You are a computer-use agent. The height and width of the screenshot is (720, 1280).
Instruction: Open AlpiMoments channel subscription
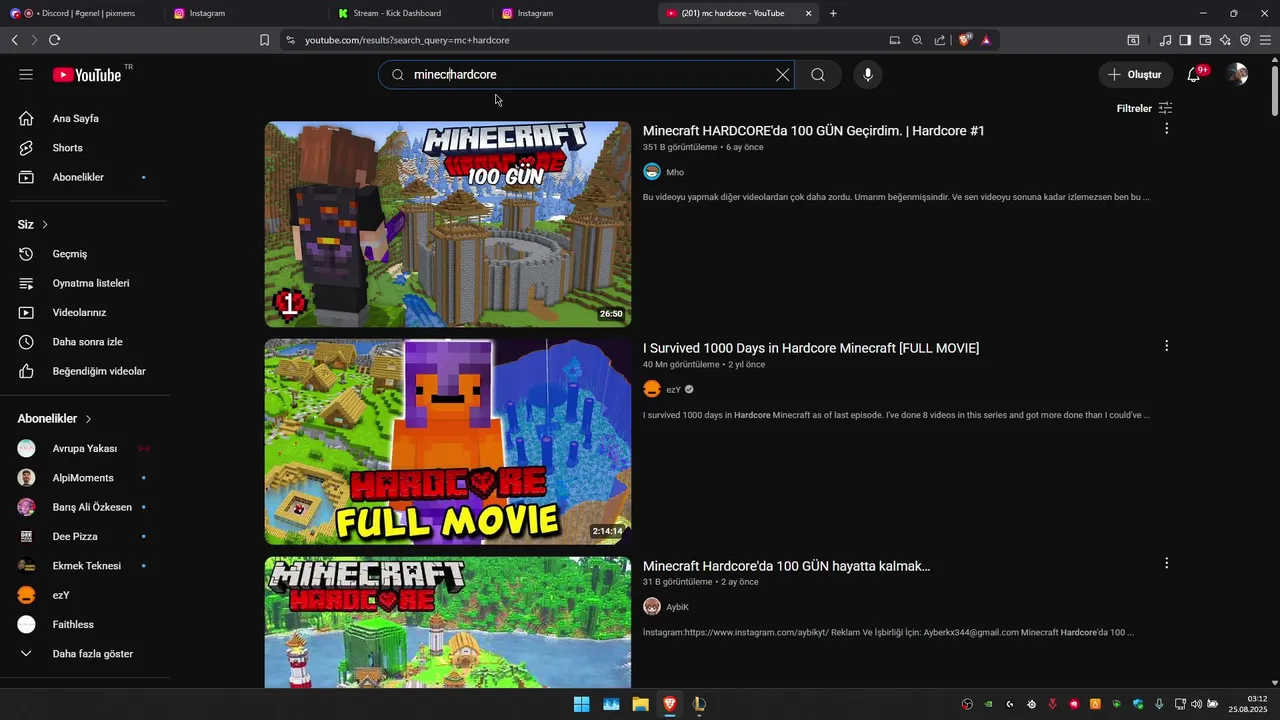85,478
